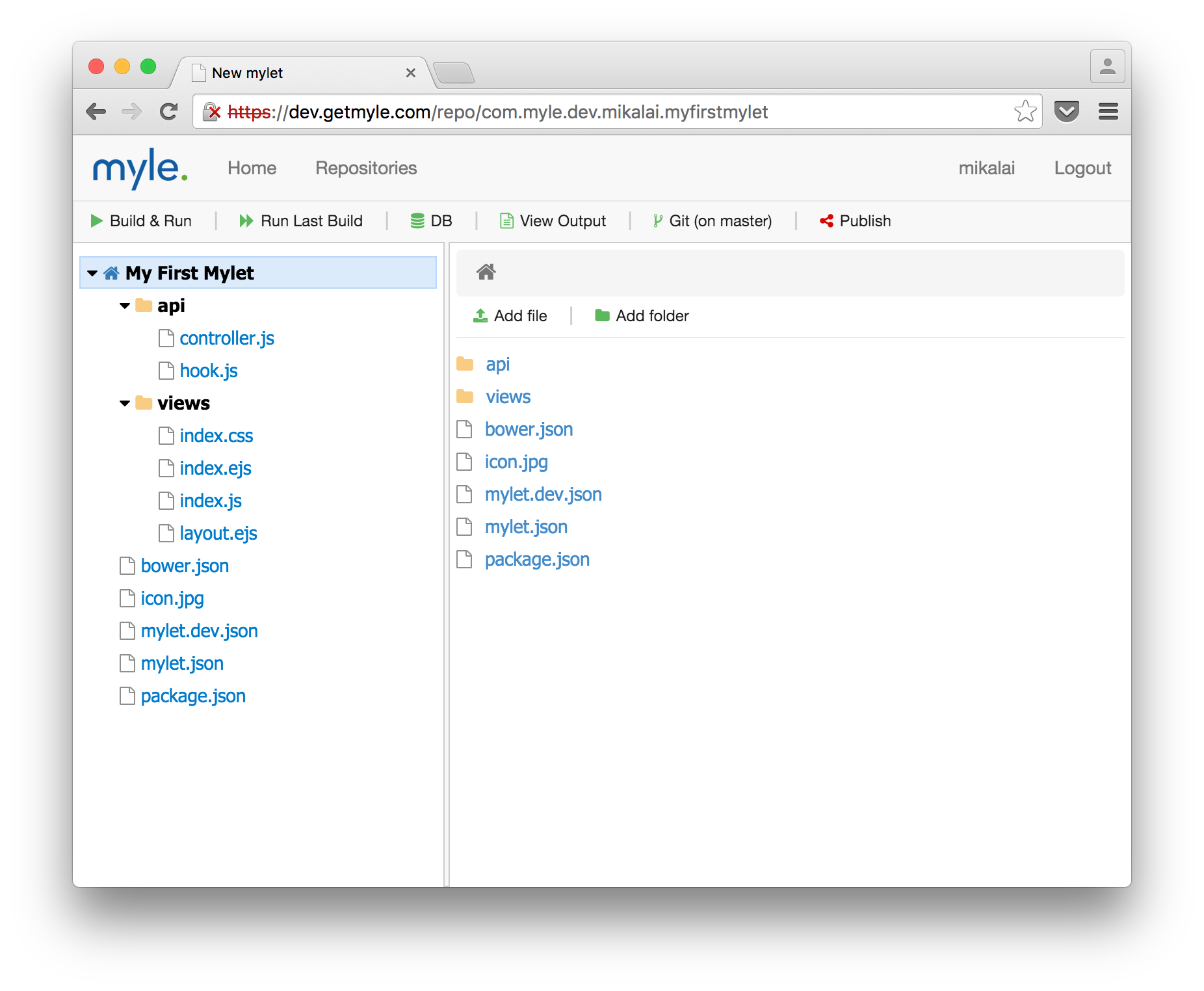This screenshot has height=991, width=1204.
Task: Click the views folder icon in file list
Action: [x=465, y=396]
